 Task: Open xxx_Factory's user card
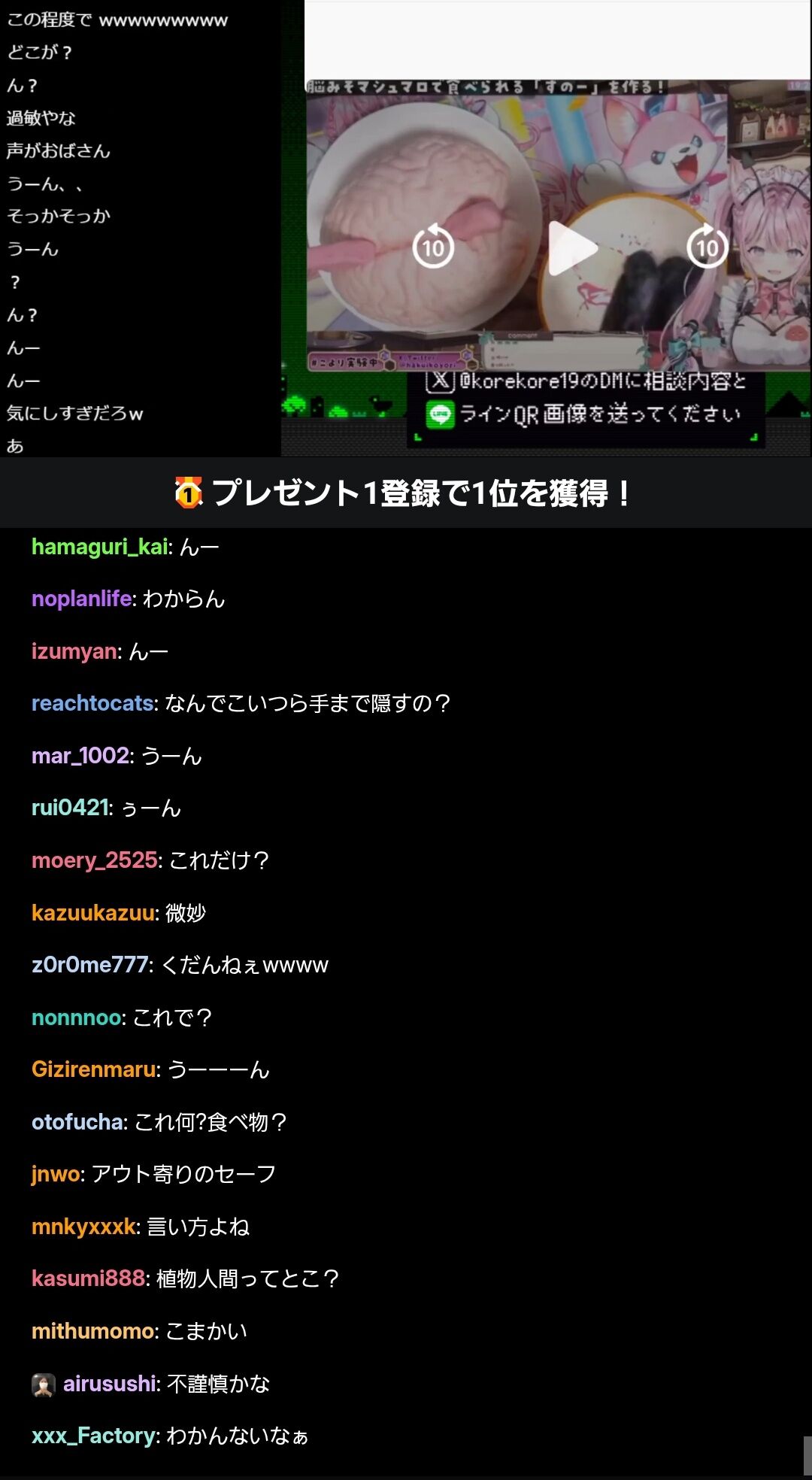tap(93, 1436)
